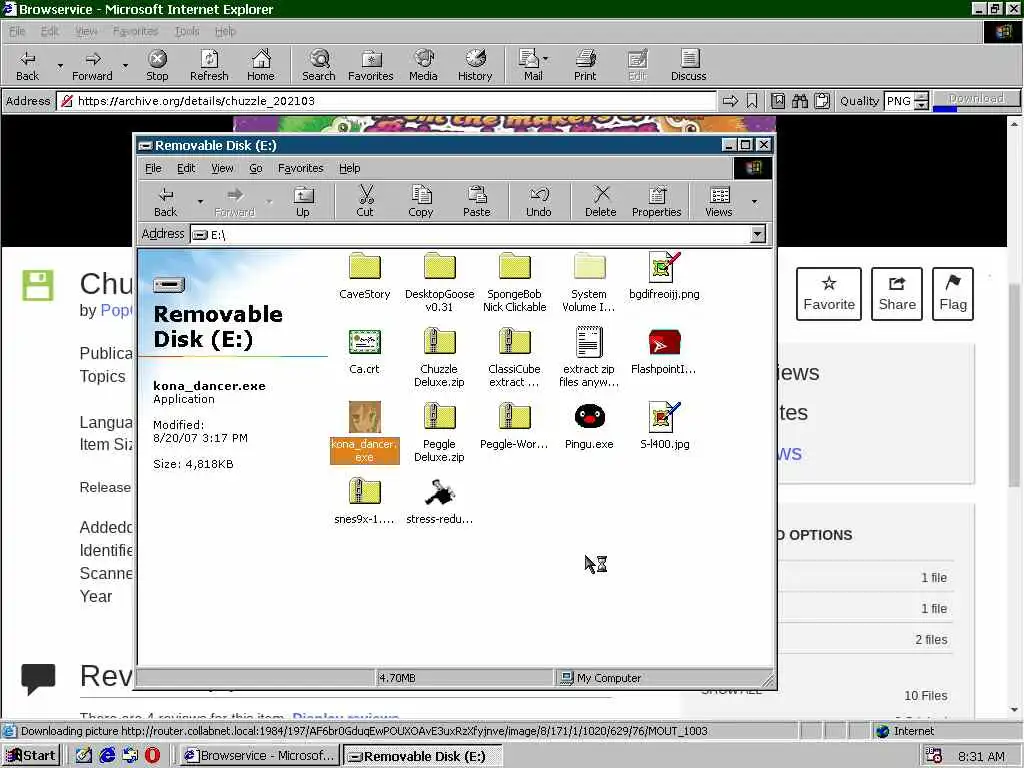Expand IE Forward button history arrow
The height and width of the screenshot is (768, 1024).
click(x=125, y=66)
